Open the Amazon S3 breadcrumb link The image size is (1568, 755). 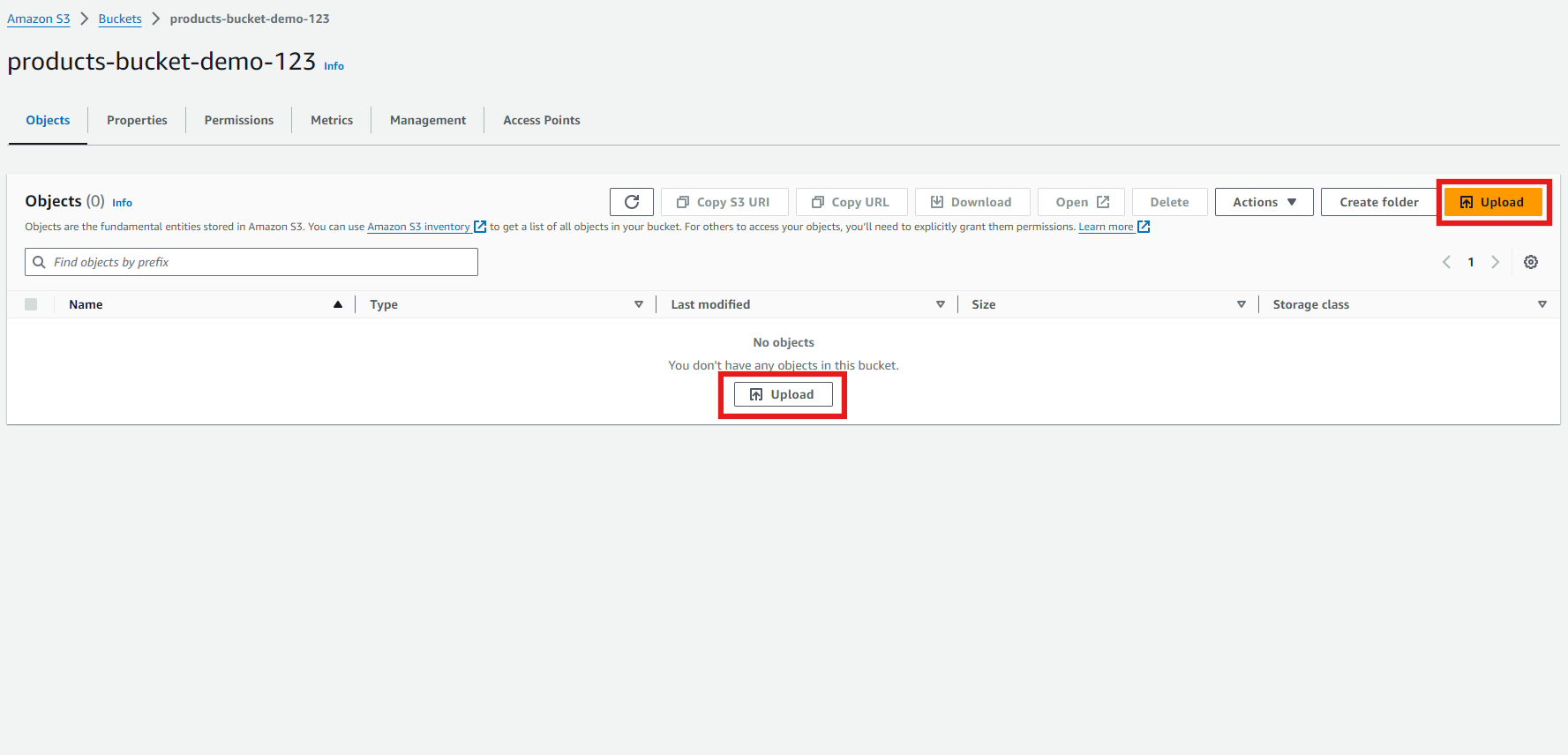[39, 19]
